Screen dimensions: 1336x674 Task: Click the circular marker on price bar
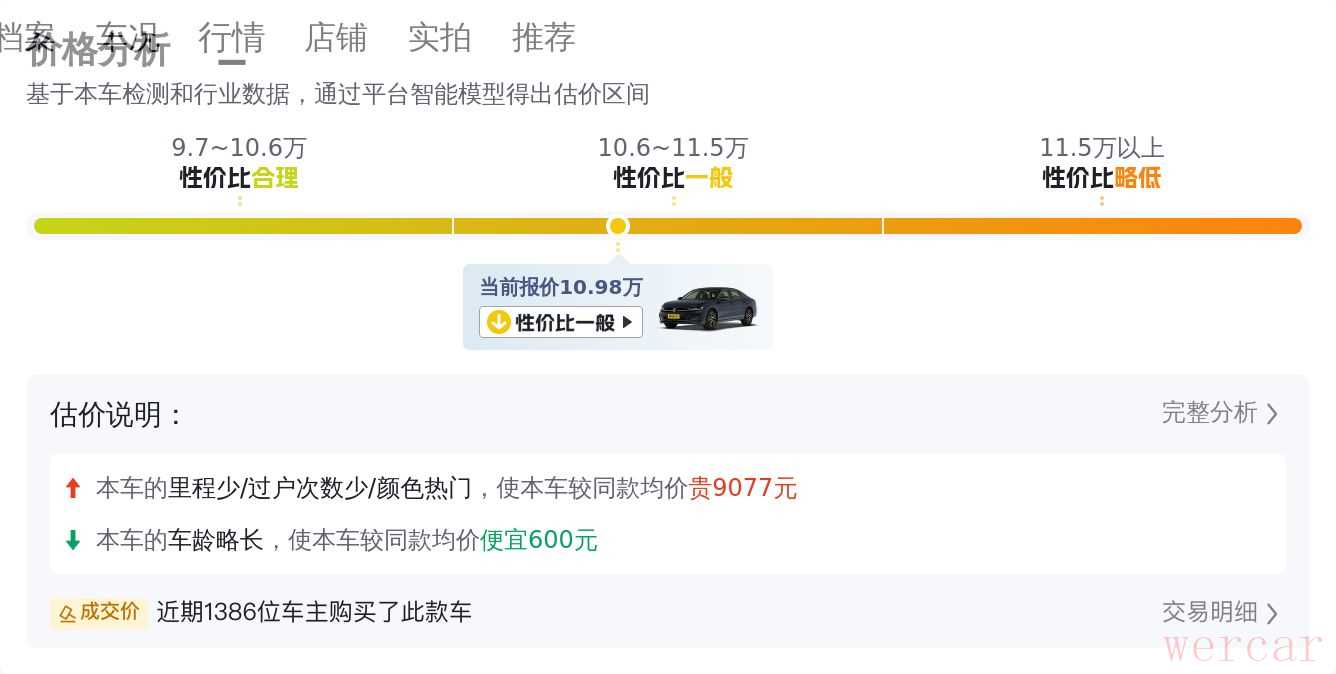[x=618, y=226]
